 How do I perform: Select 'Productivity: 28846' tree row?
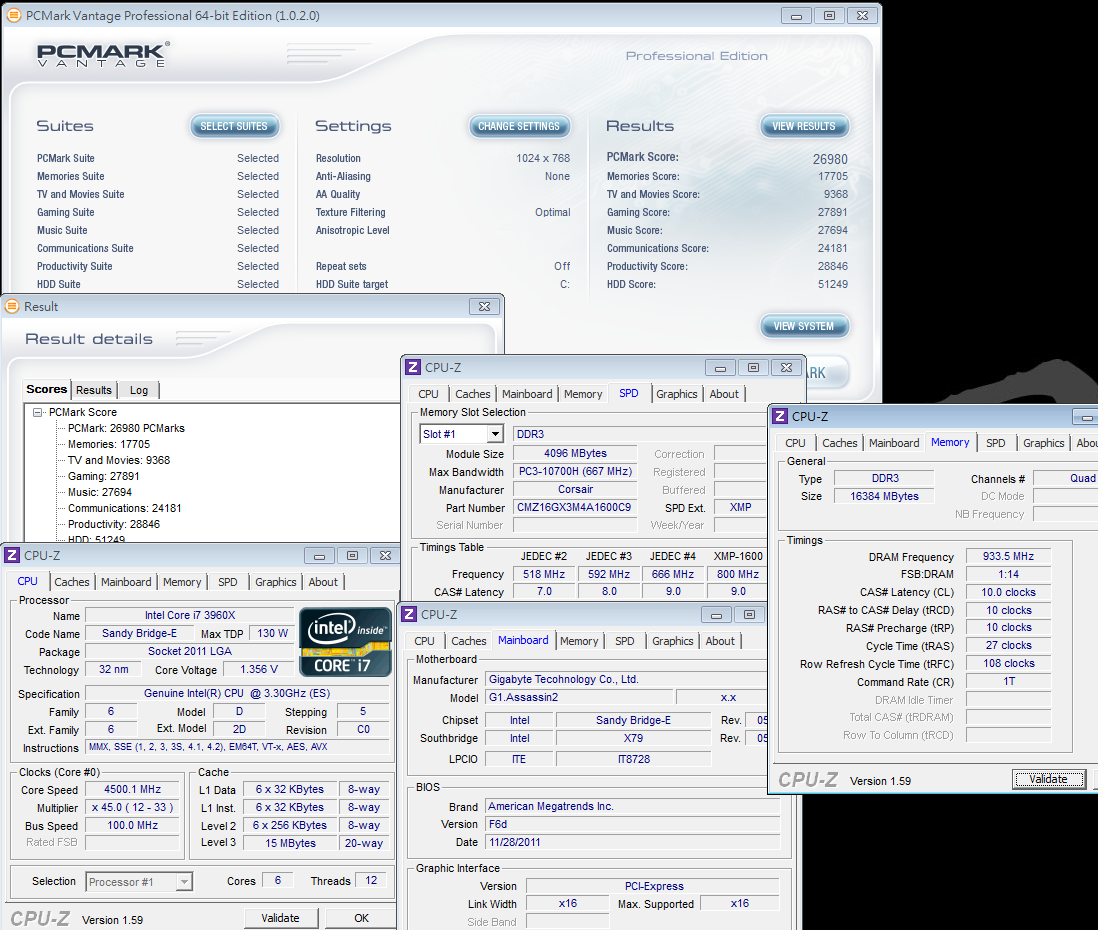[113, 524]
